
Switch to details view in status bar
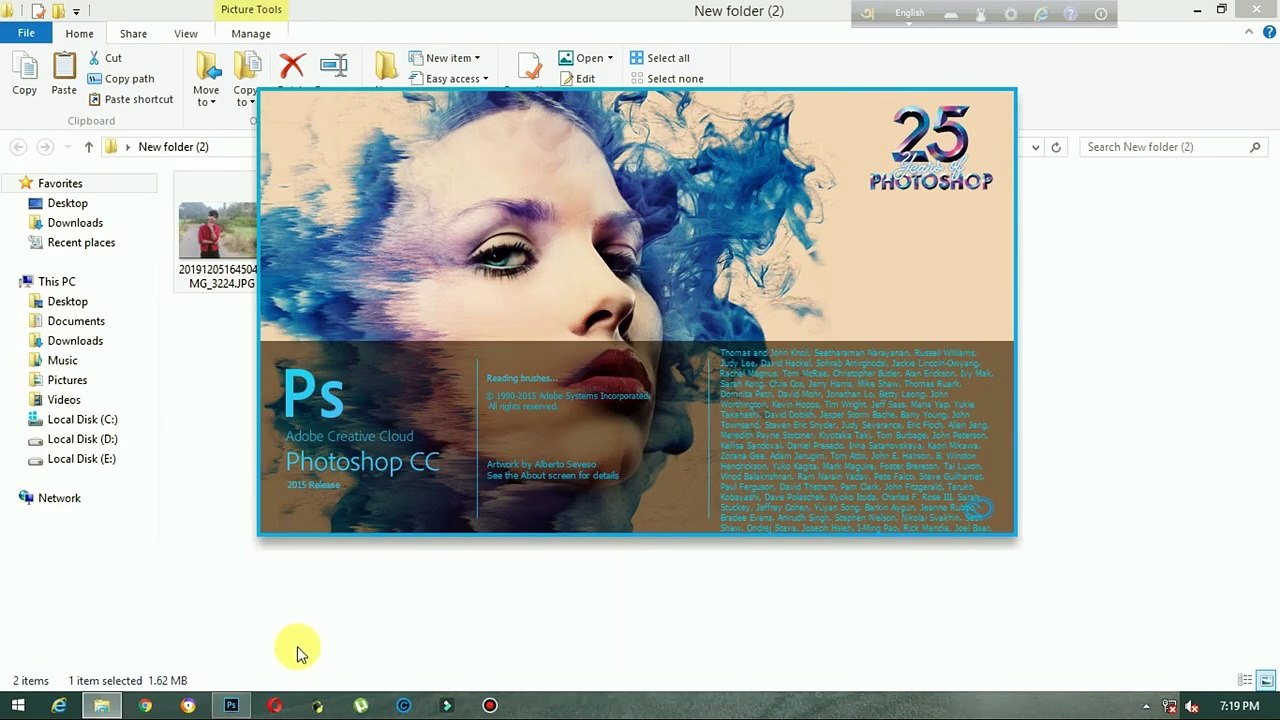pos(1245,681)
